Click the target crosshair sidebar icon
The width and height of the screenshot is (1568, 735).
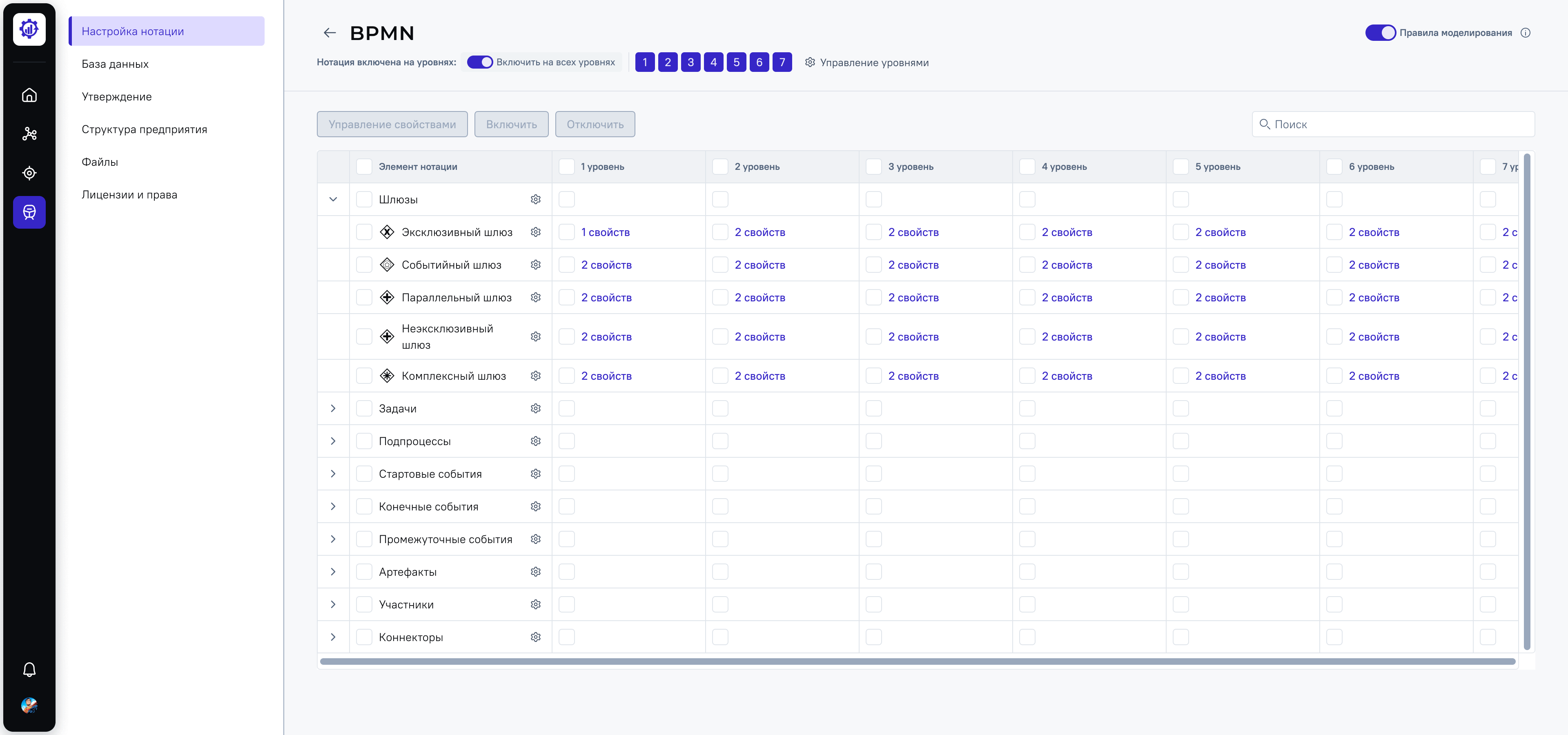coord(29,174)
